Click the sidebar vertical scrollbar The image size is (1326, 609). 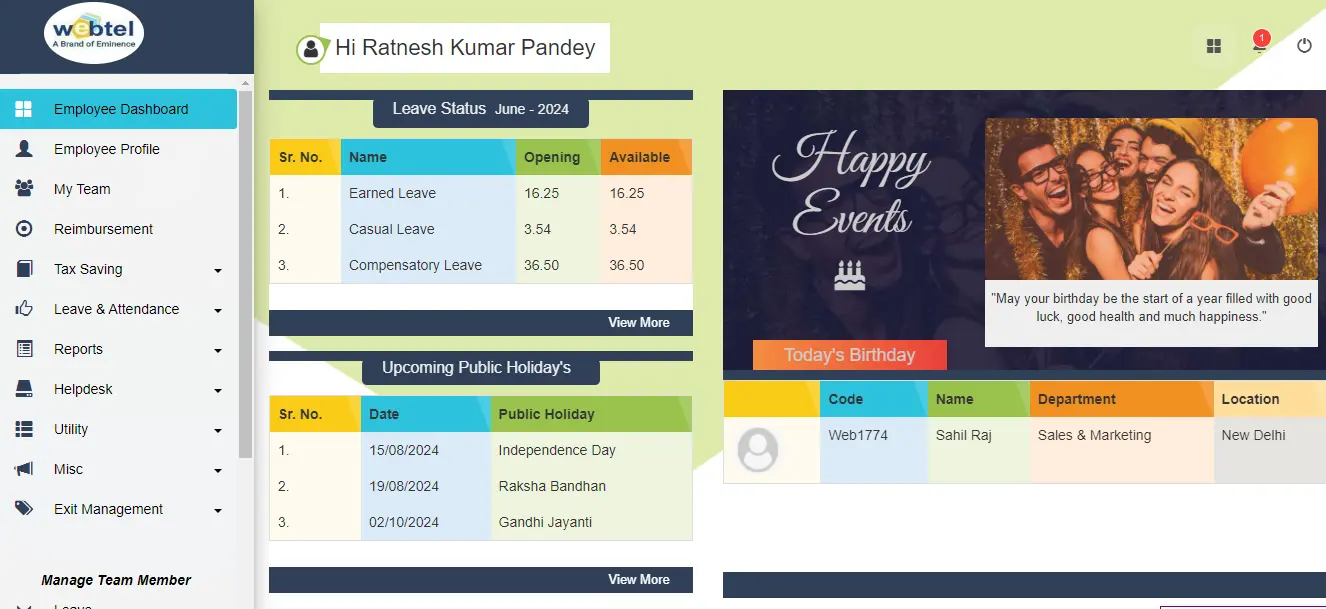point(246,274)
